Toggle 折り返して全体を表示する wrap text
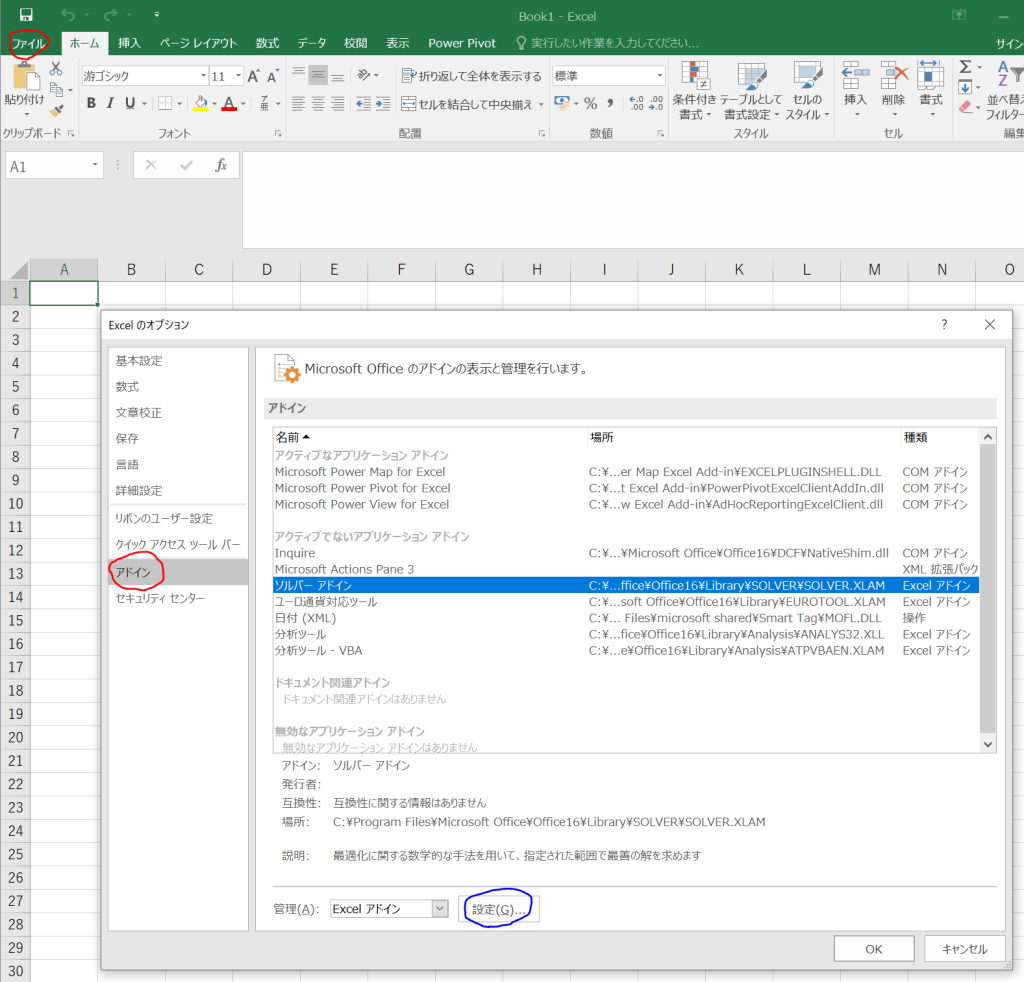 471,76
